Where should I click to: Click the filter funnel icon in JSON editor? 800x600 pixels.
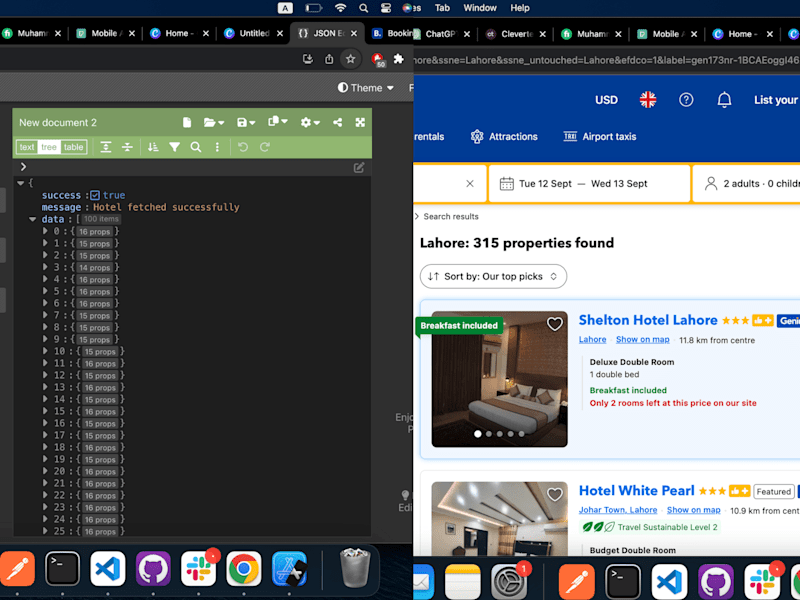174,147
